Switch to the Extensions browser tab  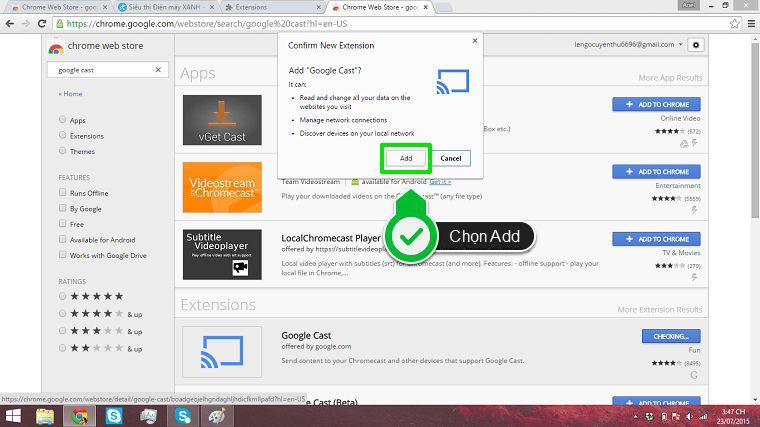pos(273,7)
